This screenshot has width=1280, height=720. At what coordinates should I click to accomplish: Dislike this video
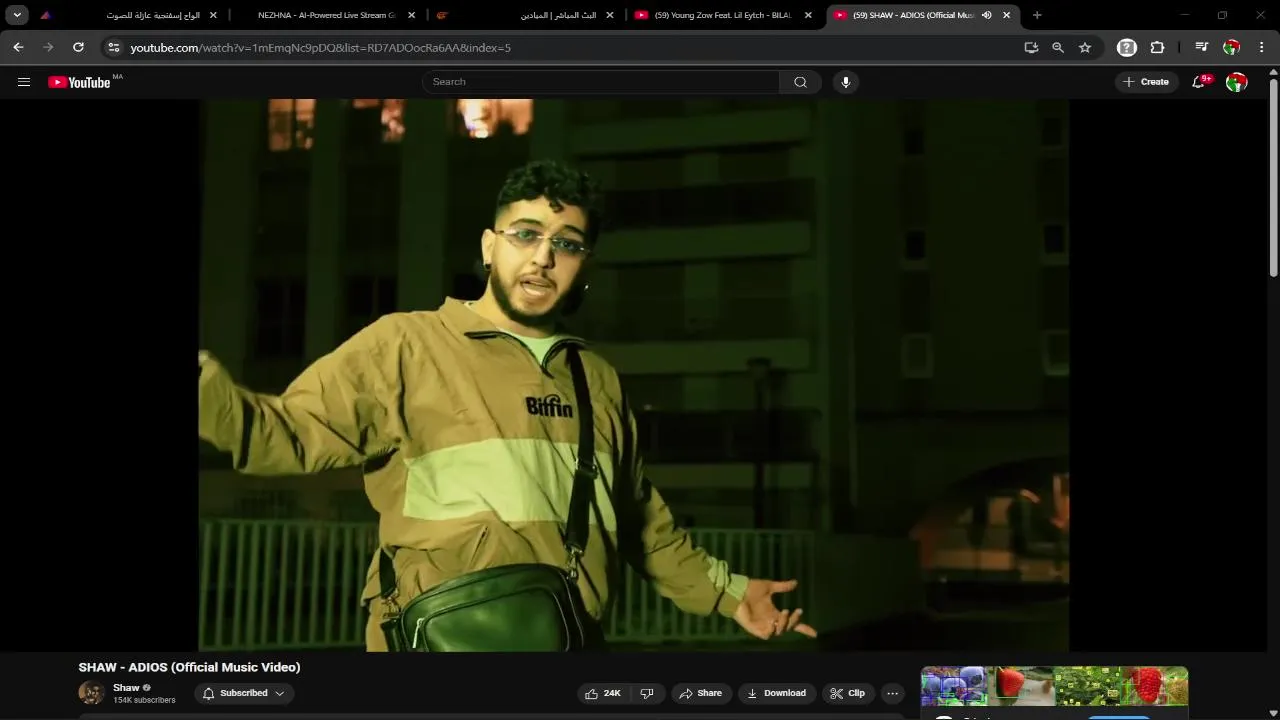pos(647,693)
